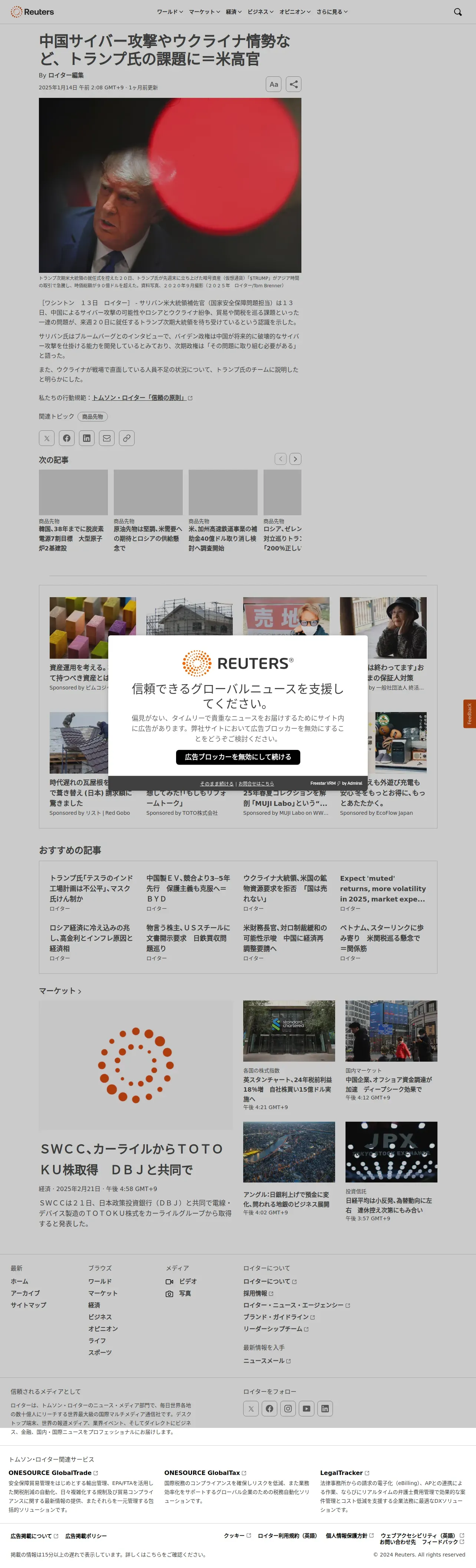Open the search magnifier icon
This screenshot has width=476, height=1568.
pos(458,11)
